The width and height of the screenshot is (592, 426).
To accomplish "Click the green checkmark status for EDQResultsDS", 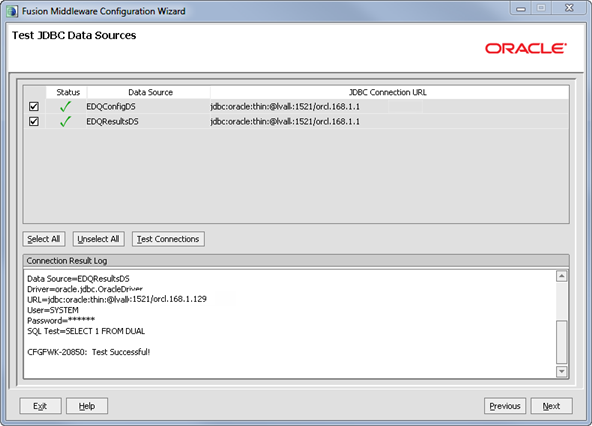I will pos(65,121).
